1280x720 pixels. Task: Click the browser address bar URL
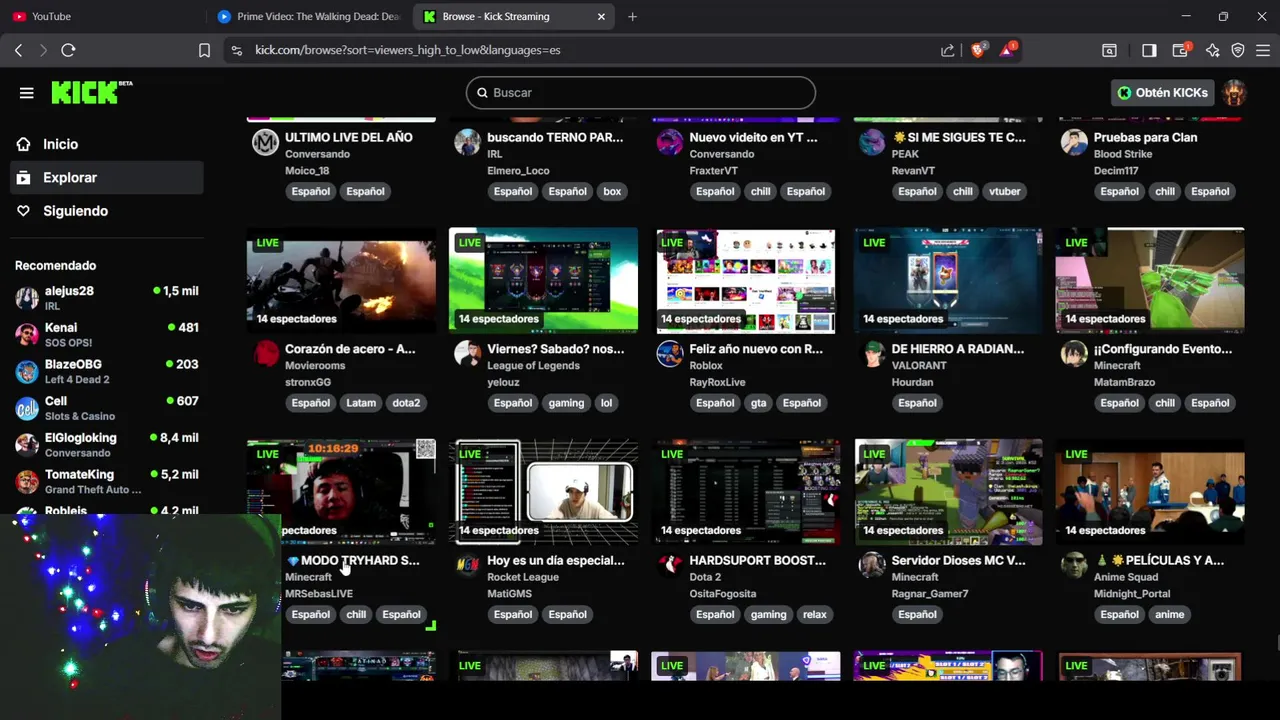407,50
